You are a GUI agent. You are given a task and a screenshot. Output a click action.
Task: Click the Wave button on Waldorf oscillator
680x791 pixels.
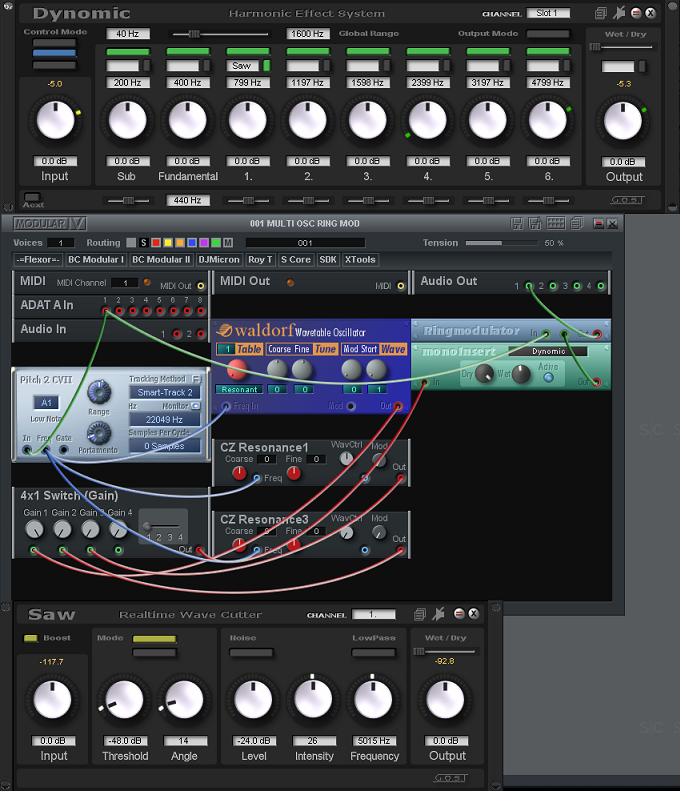393,349
